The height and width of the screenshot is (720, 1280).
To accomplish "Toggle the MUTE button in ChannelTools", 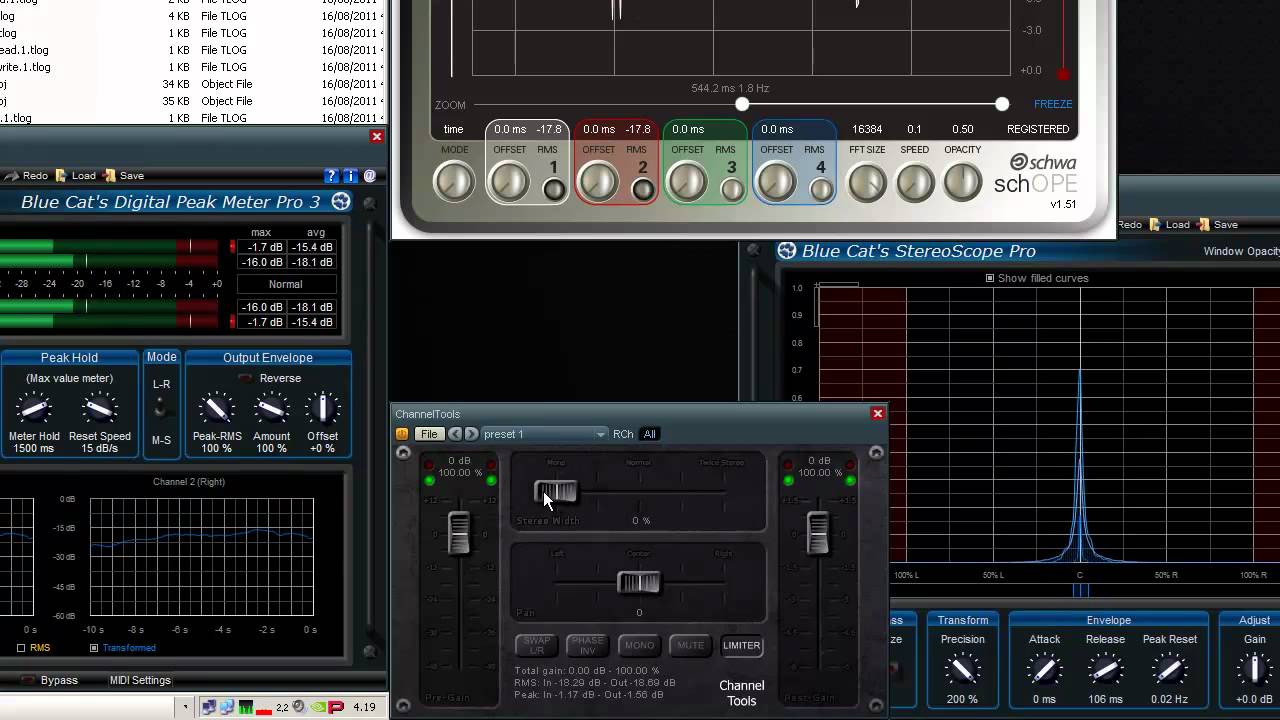I will pyautogui.click(x=690, y=646).
